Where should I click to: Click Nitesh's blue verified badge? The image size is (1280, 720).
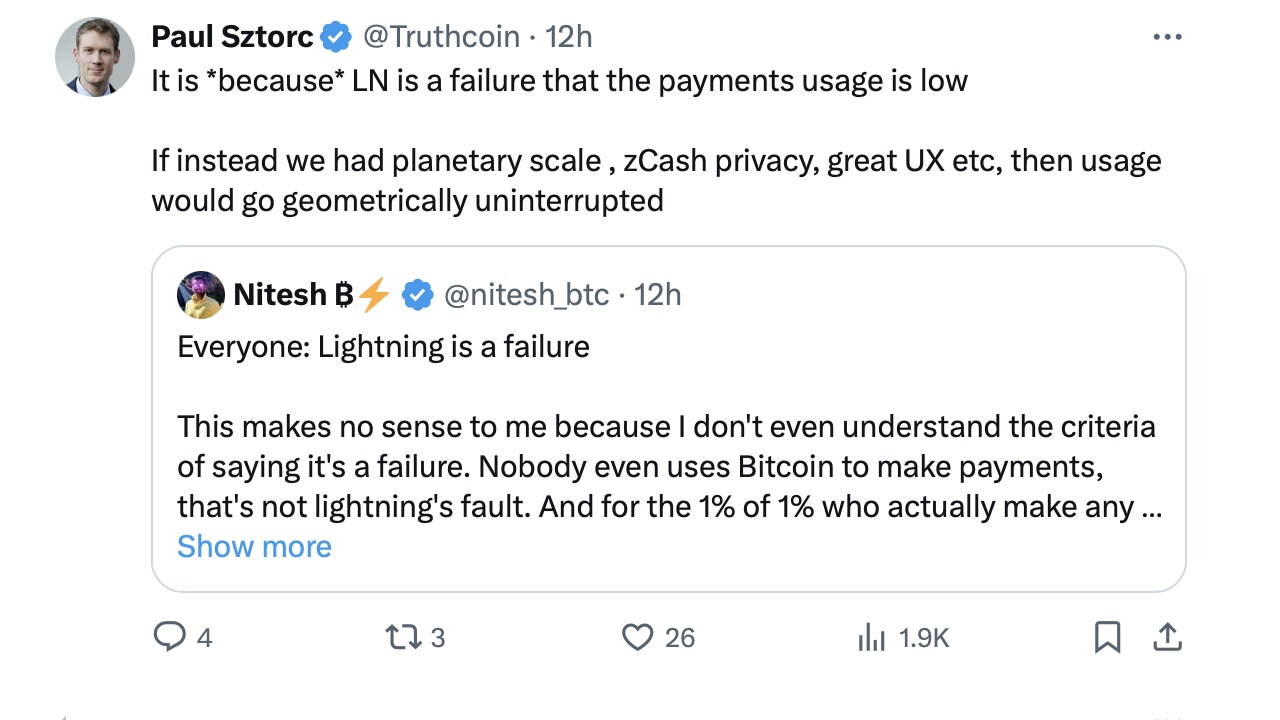click(417, 295)
